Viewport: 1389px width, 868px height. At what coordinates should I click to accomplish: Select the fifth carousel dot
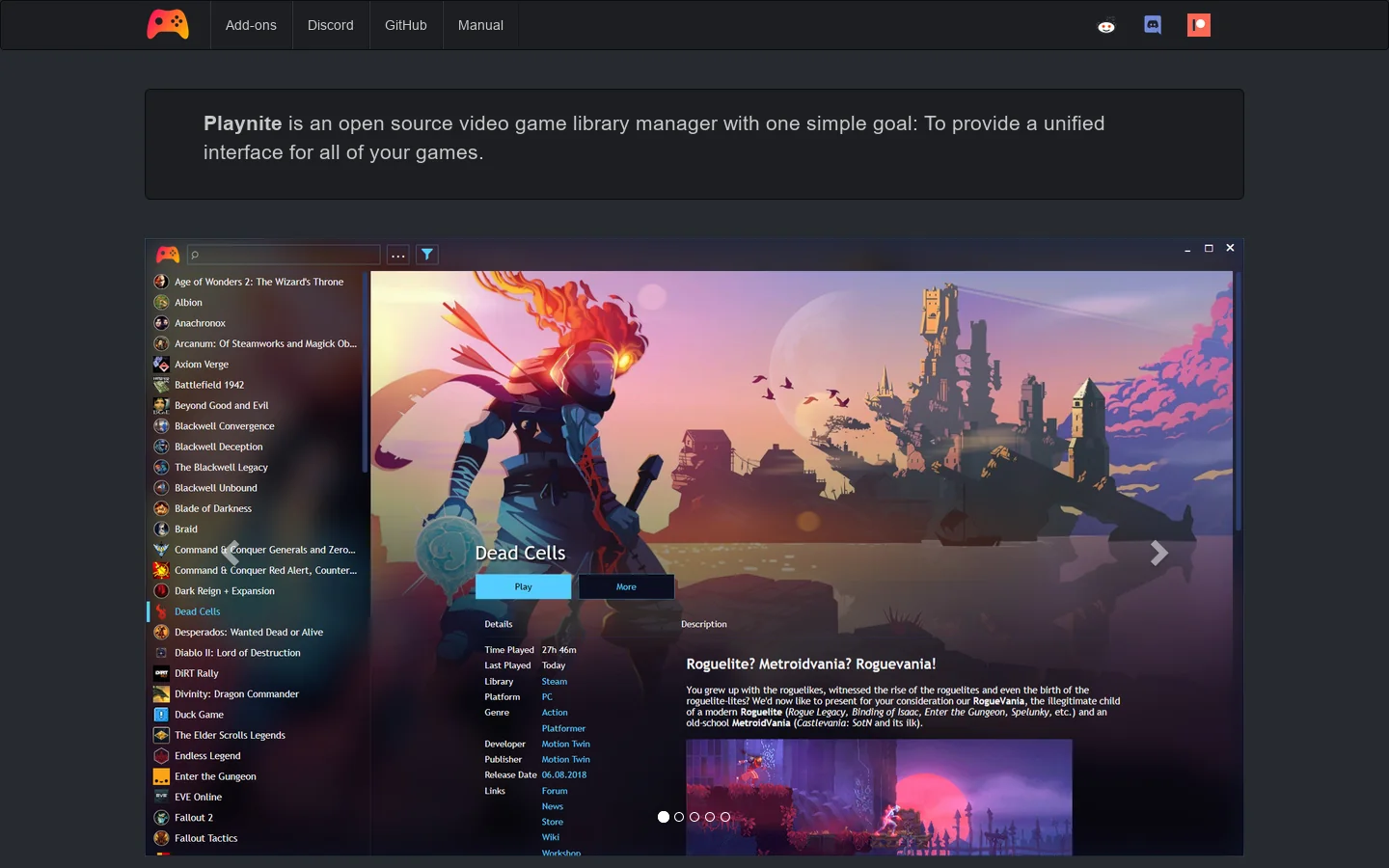click(x=725, y=817)
